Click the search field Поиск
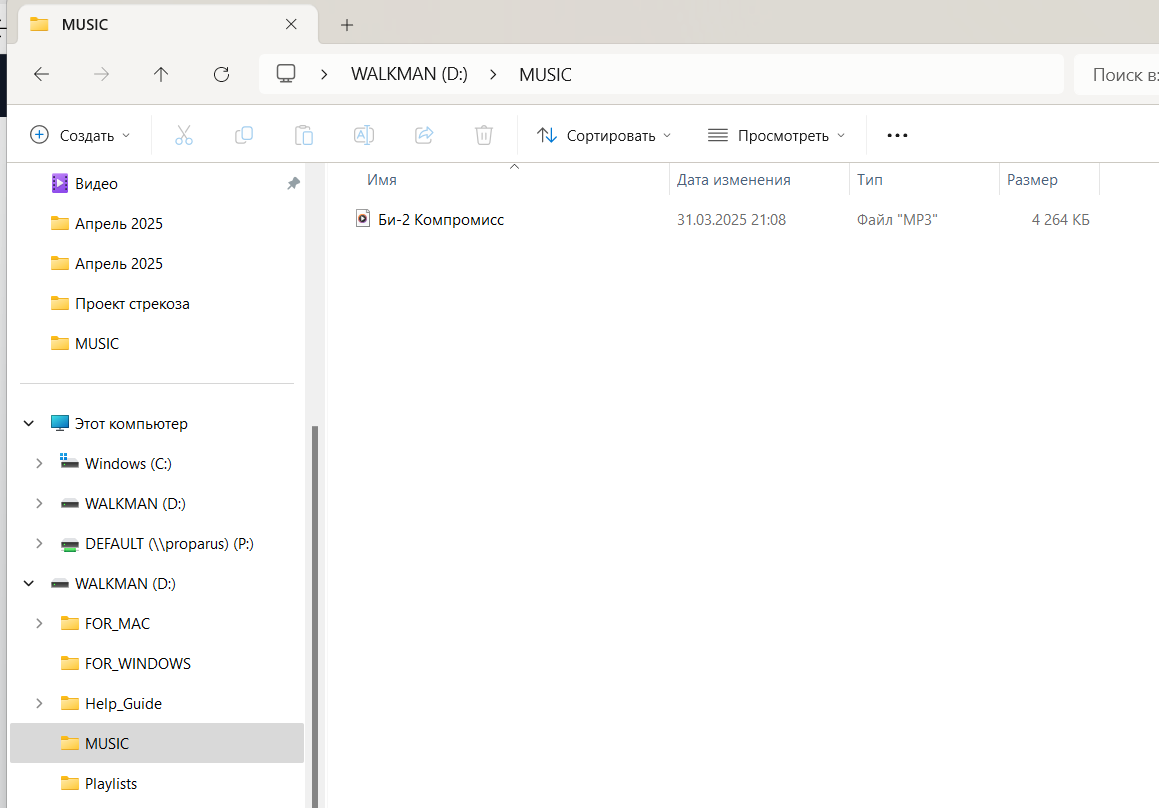The height and width of the screenshot is (808, 1159). click(1116, 75)
